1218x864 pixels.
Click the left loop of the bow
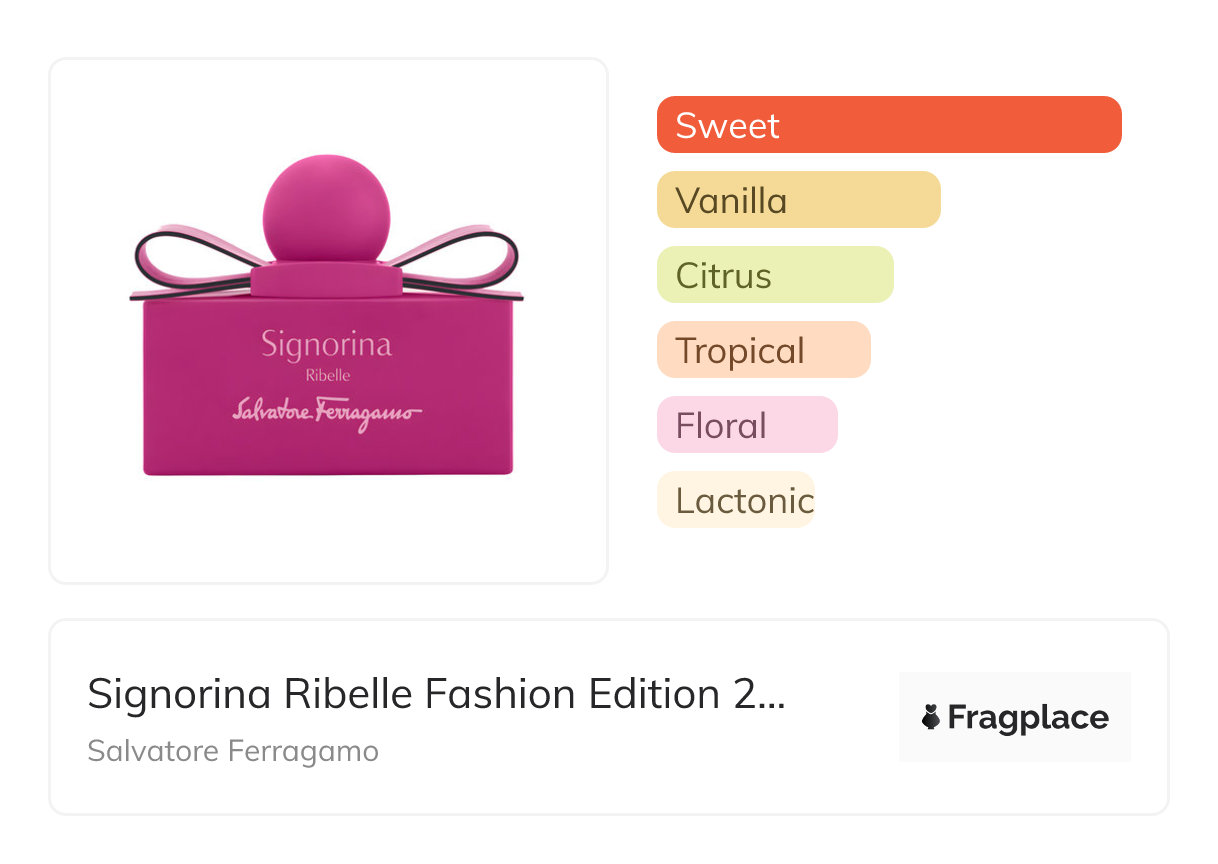[187, 257]
